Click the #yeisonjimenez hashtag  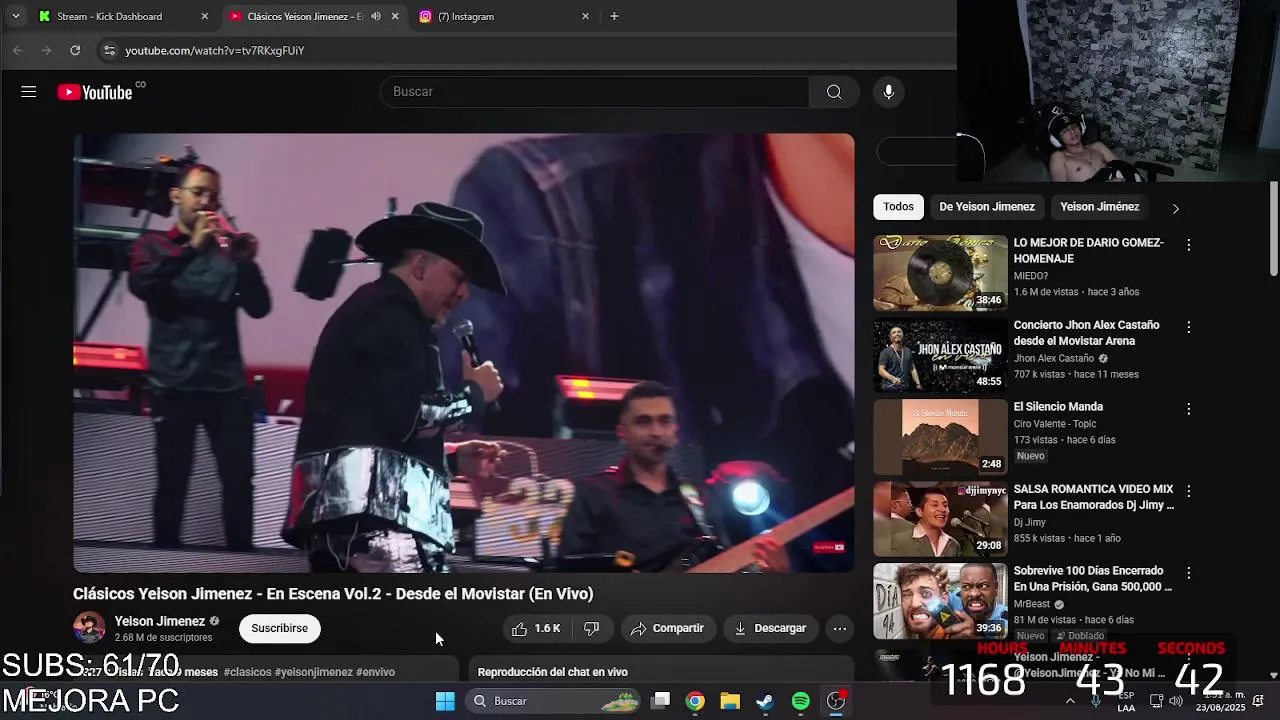coord(313,672)
